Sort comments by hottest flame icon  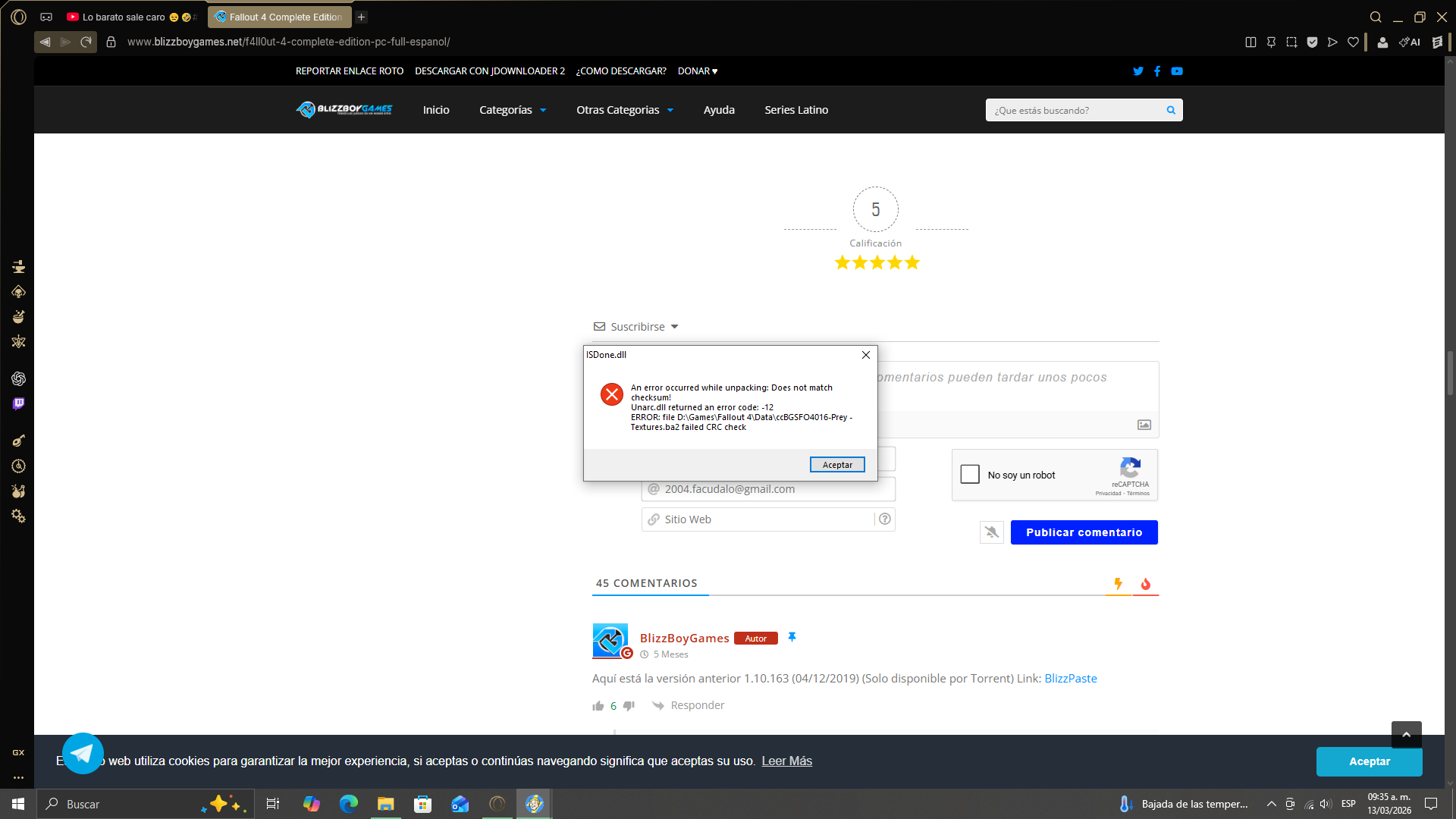click(x=1145, y=584)
